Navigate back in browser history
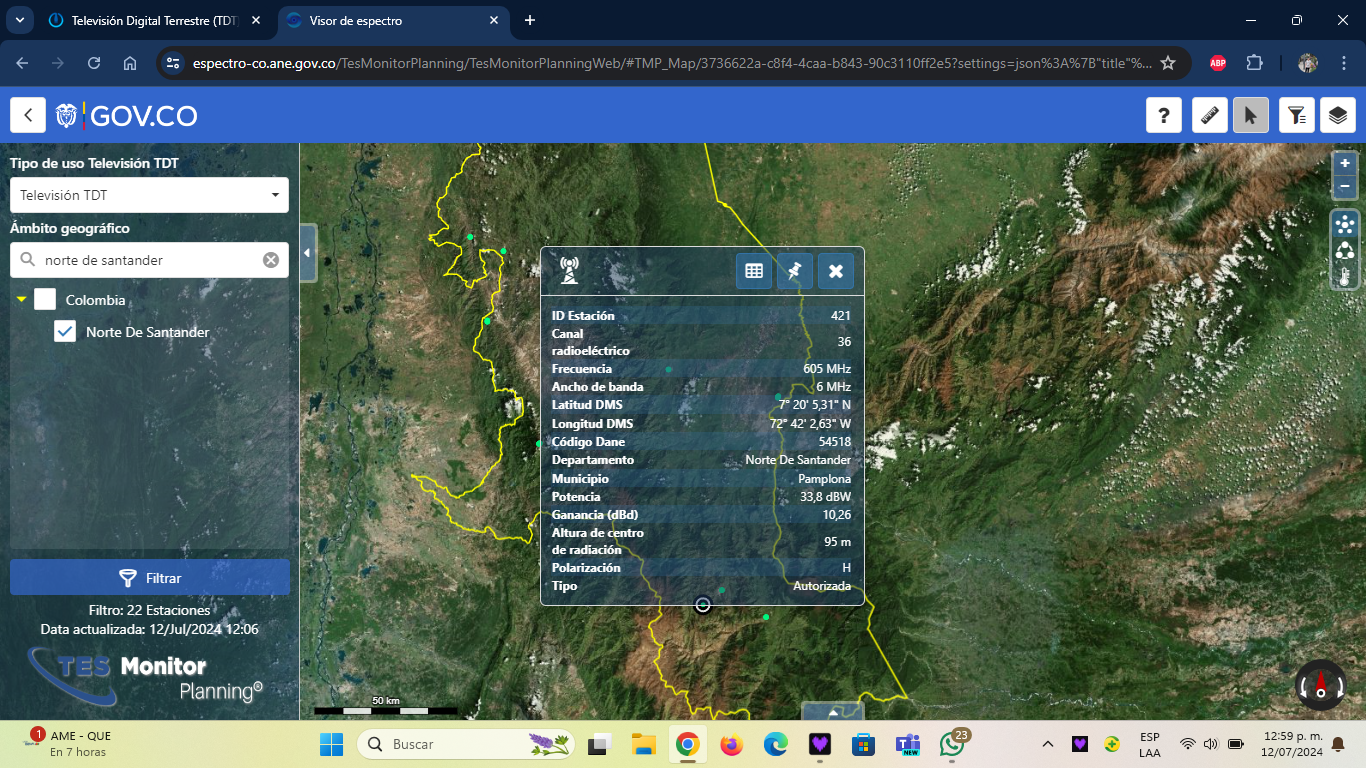Viewport: 1366px width, 768px height. coord(22,63)
